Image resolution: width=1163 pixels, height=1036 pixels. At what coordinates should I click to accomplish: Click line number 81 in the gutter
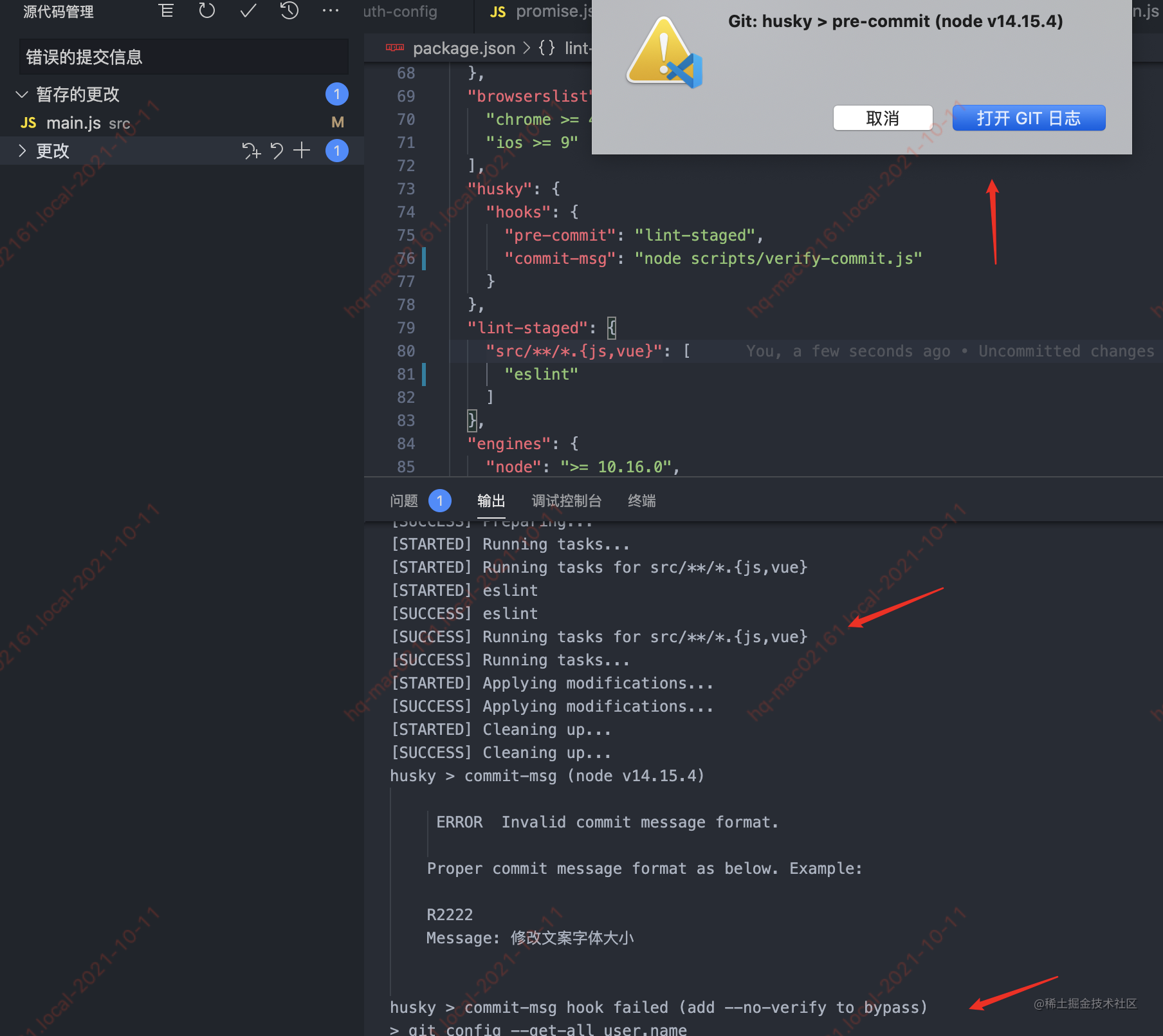coord(406,374)
